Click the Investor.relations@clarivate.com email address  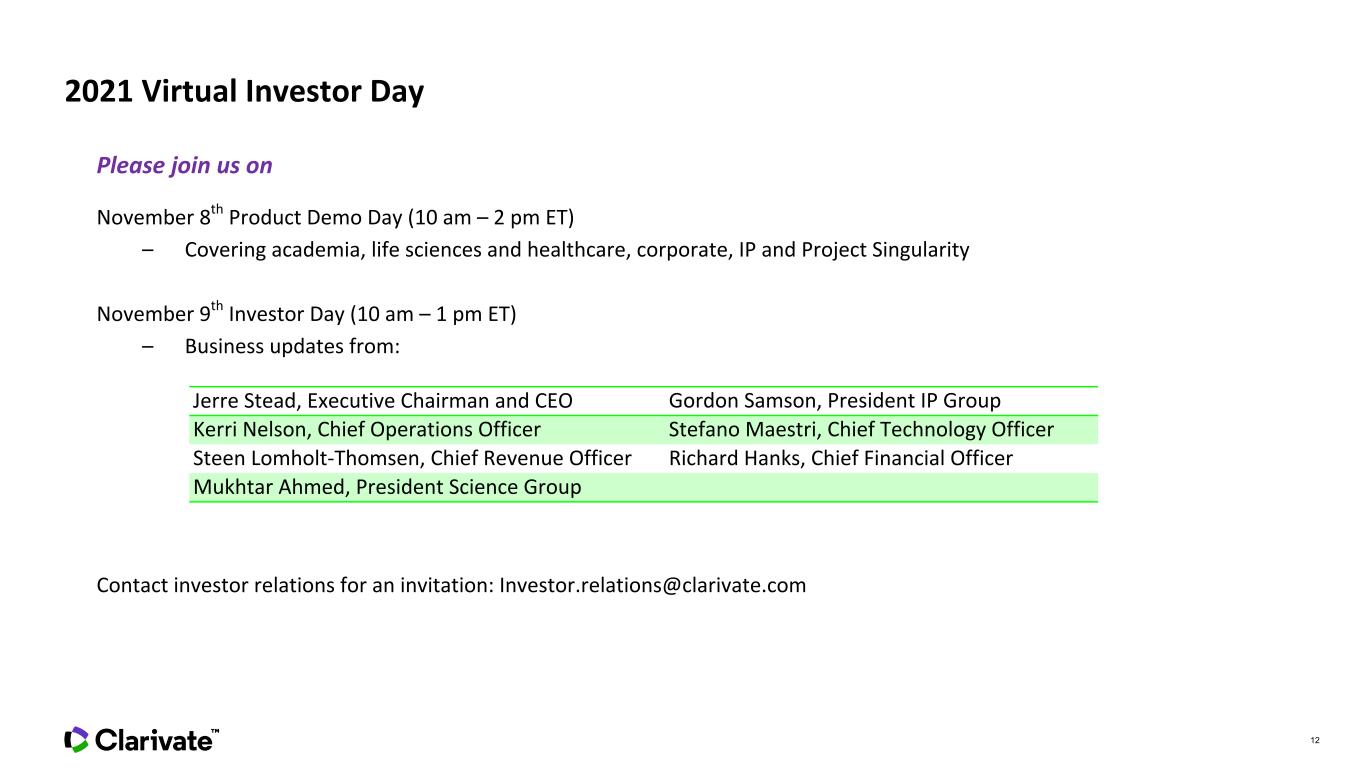point(653,585)
